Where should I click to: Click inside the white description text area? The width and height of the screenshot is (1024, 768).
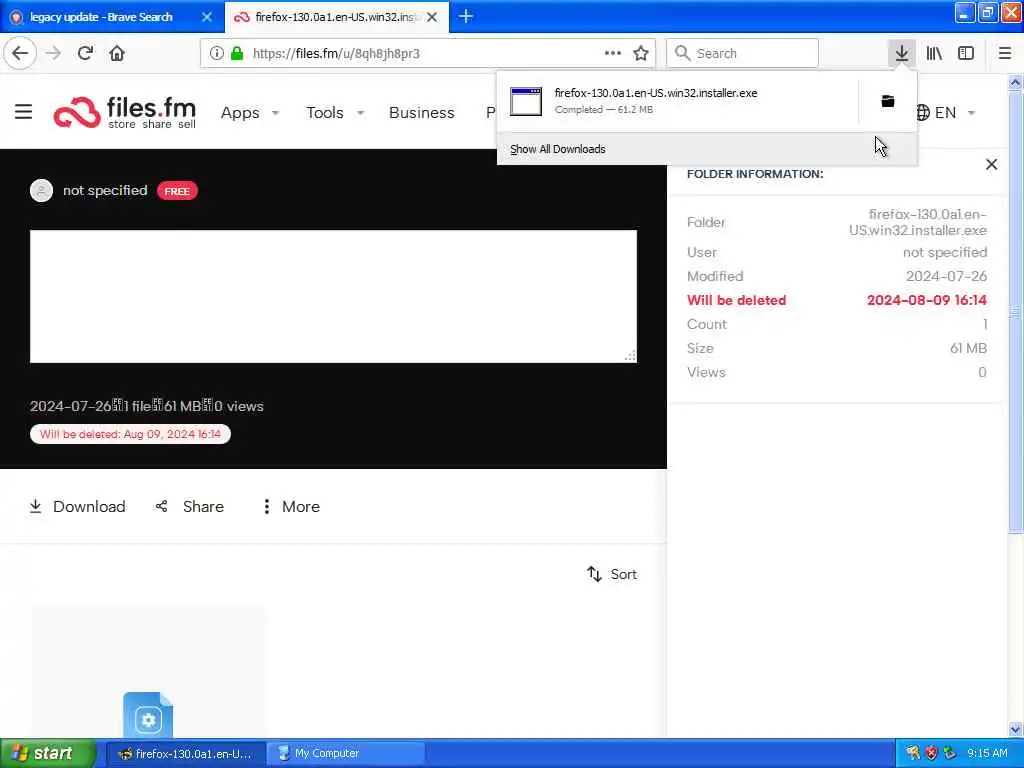(333, 296)
